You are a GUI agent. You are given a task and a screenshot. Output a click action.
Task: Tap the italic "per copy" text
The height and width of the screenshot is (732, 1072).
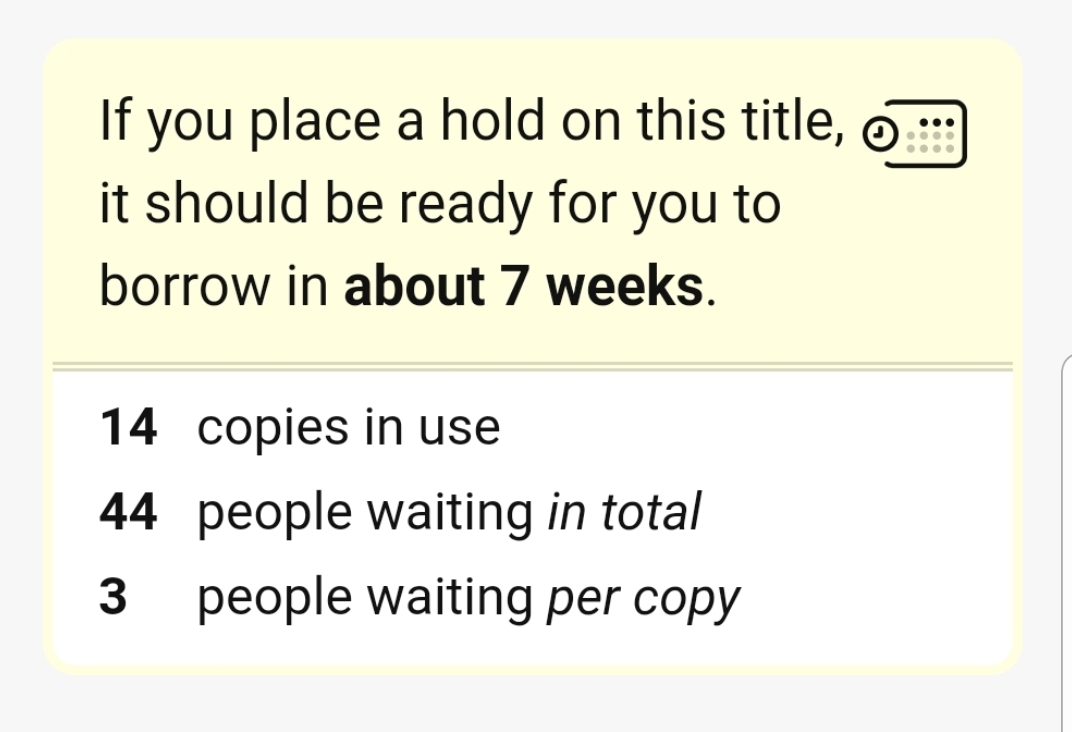pyautogui.click(x=643, y=598)
